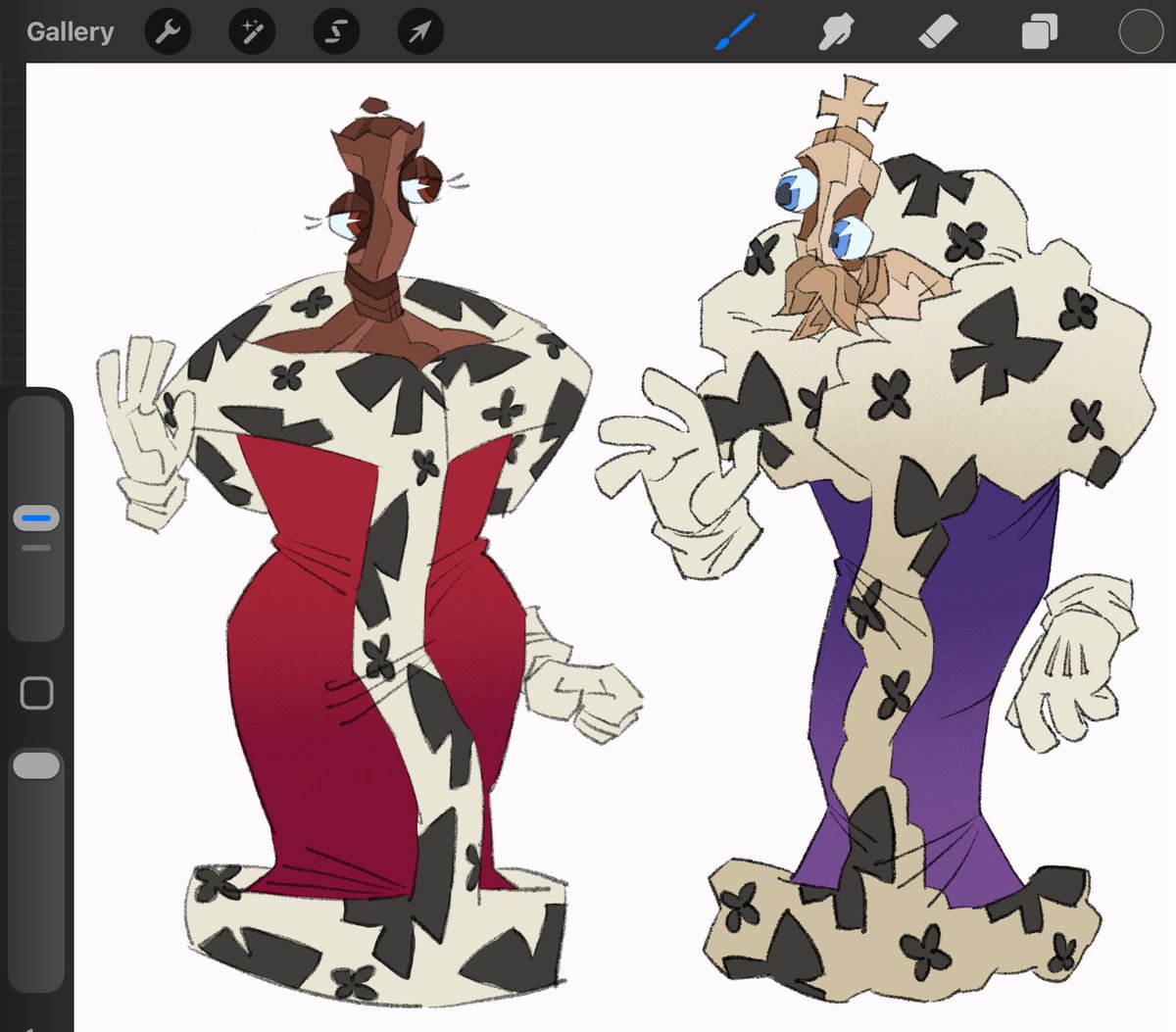Tap the cross-shaped crown on the king

851,103
